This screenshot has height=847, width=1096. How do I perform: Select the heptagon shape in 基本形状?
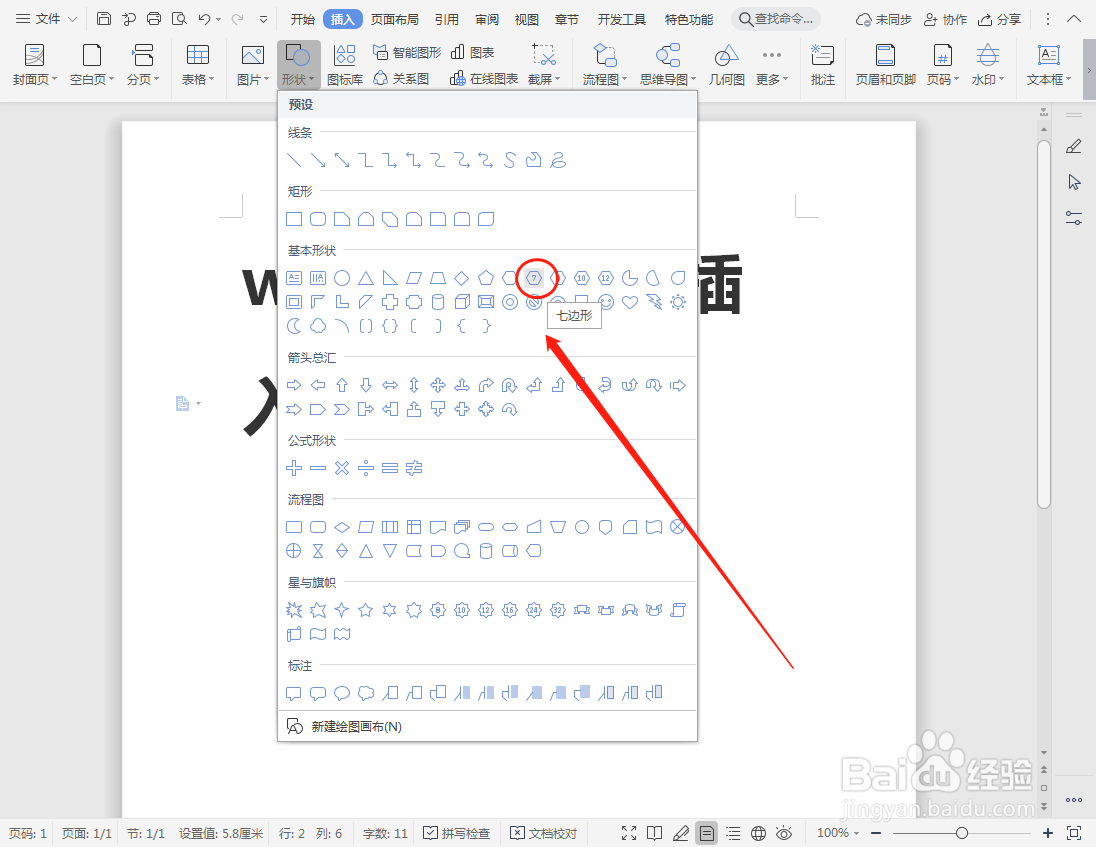[x=535, y=278]
